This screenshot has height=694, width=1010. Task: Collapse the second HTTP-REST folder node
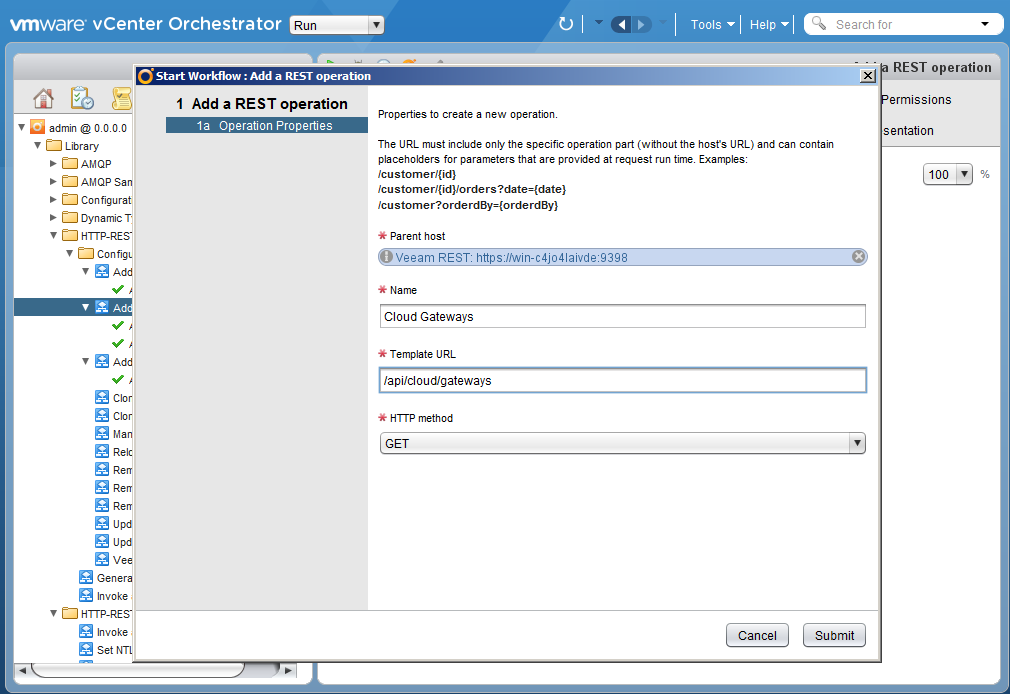53,614
